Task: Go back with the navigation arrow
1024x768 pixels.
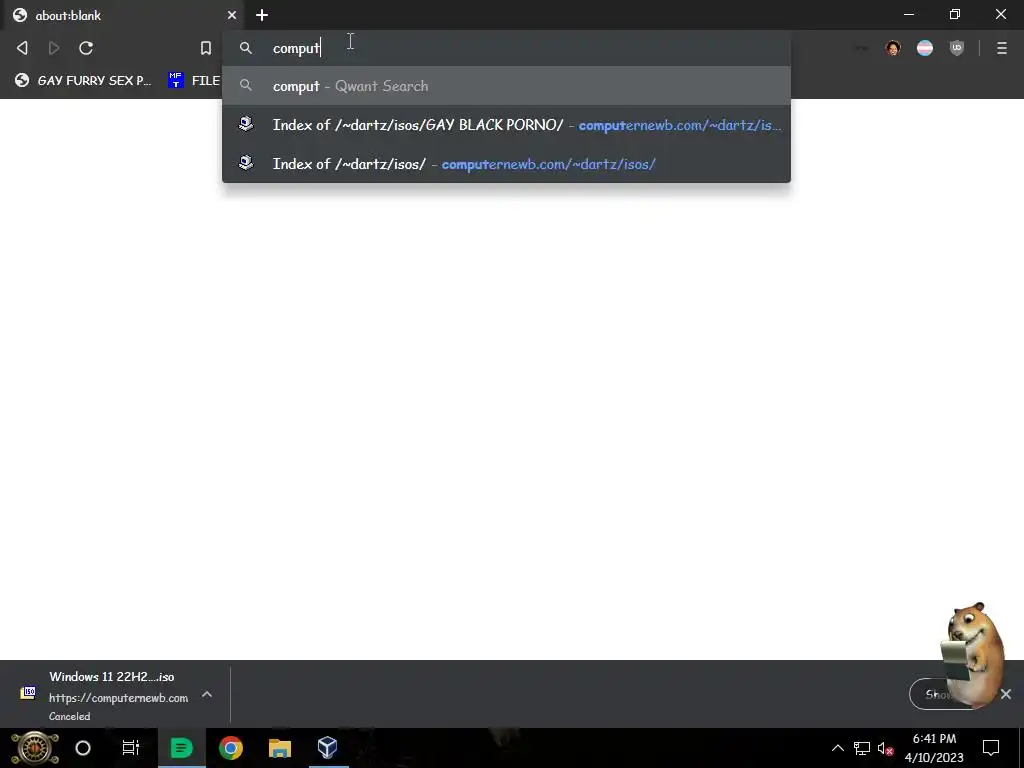Action: (22, 48)
